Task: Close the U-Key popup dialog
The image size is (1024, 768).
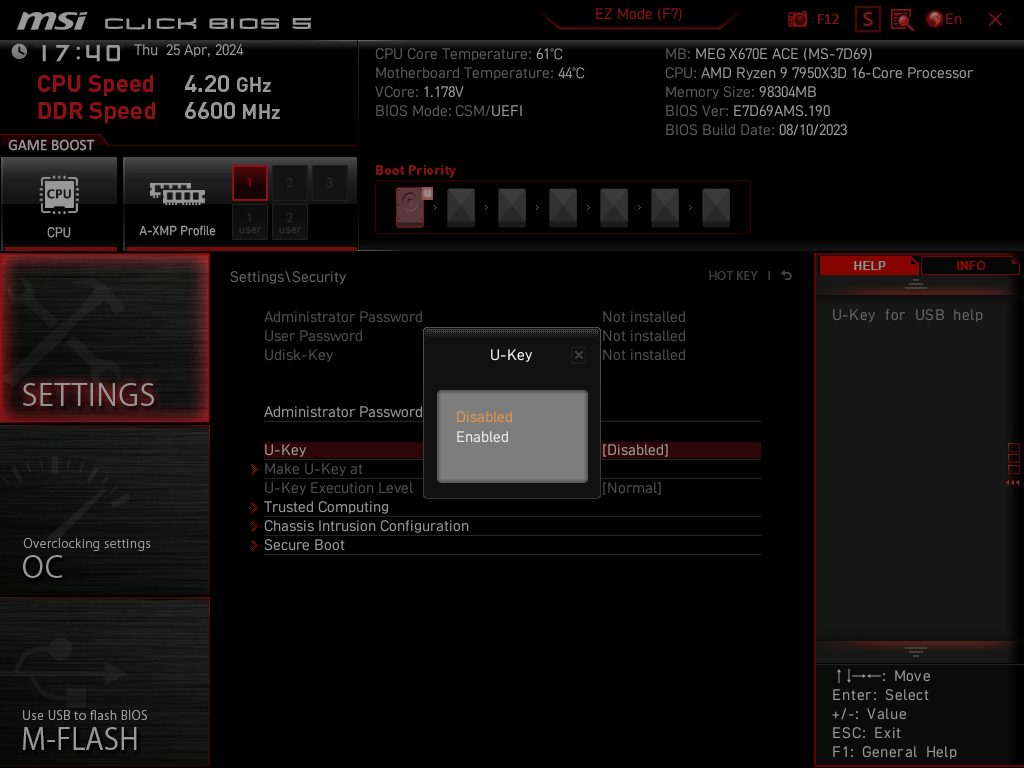Action: tap(579, 355)
